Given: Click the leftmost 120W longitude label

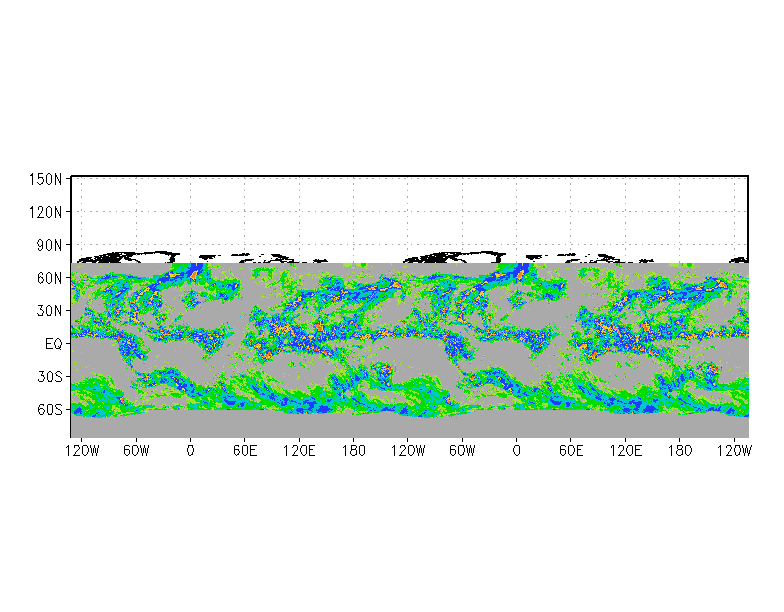Looking at the screenshot, I should [x=82, y=451].
